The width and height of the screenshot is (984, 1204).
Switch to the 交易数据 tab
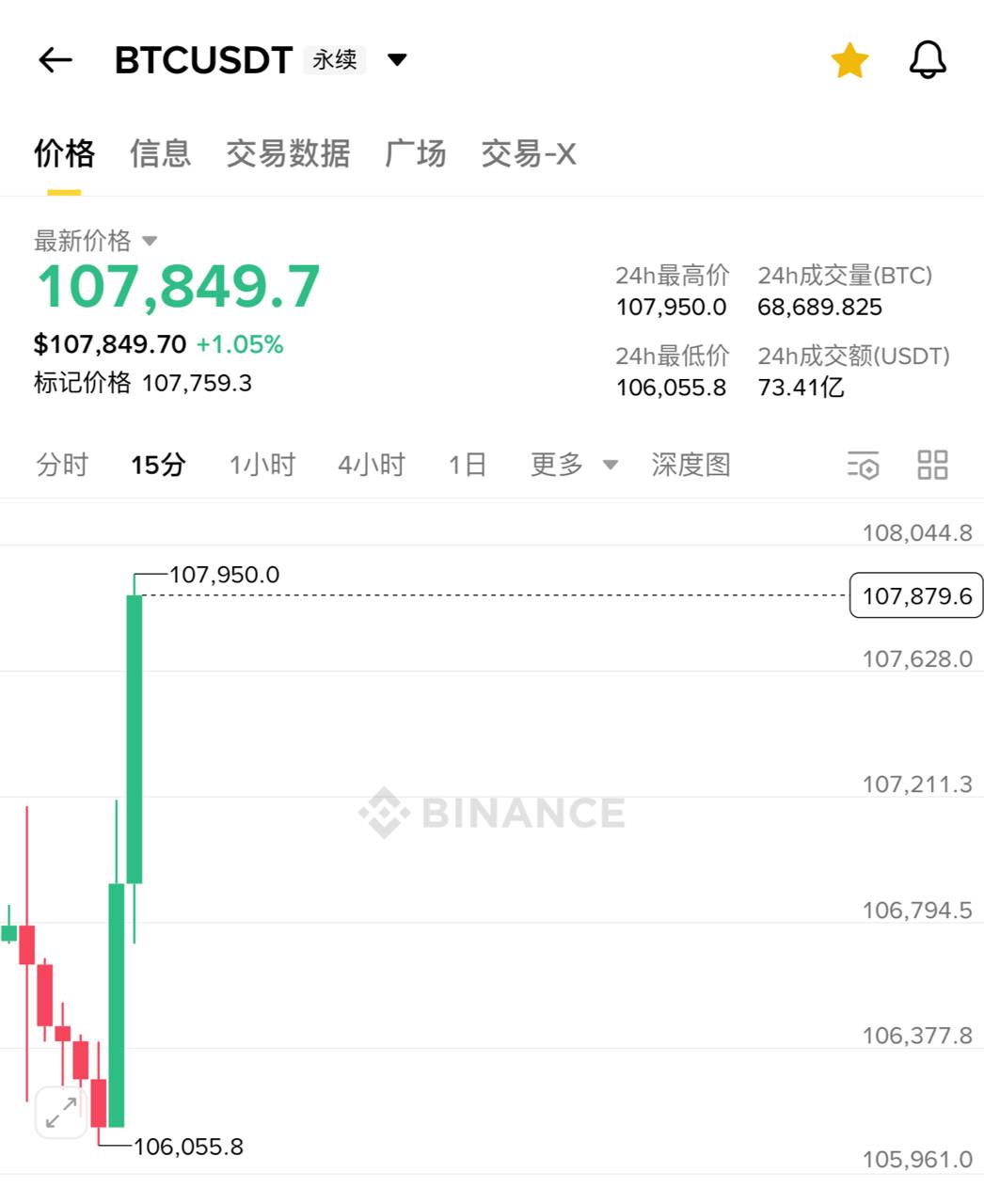(x=288, y=153)
